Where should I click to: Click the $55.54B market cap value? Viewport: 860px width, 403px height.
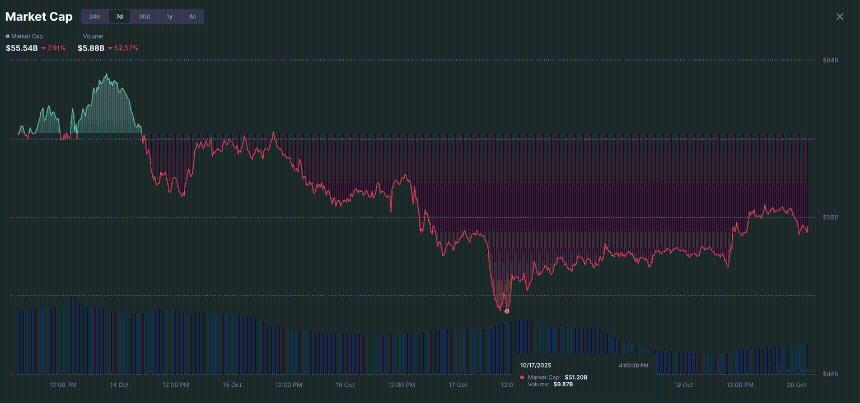(20, 48)
